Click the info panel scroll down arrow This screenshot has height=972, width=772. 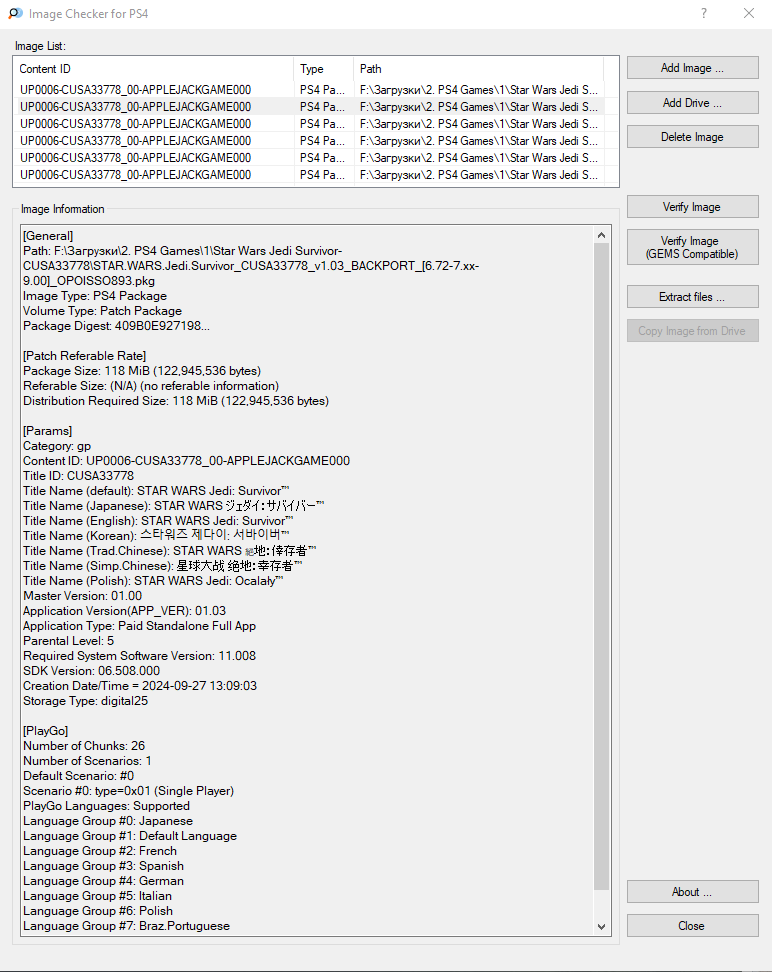click(601, 927)
